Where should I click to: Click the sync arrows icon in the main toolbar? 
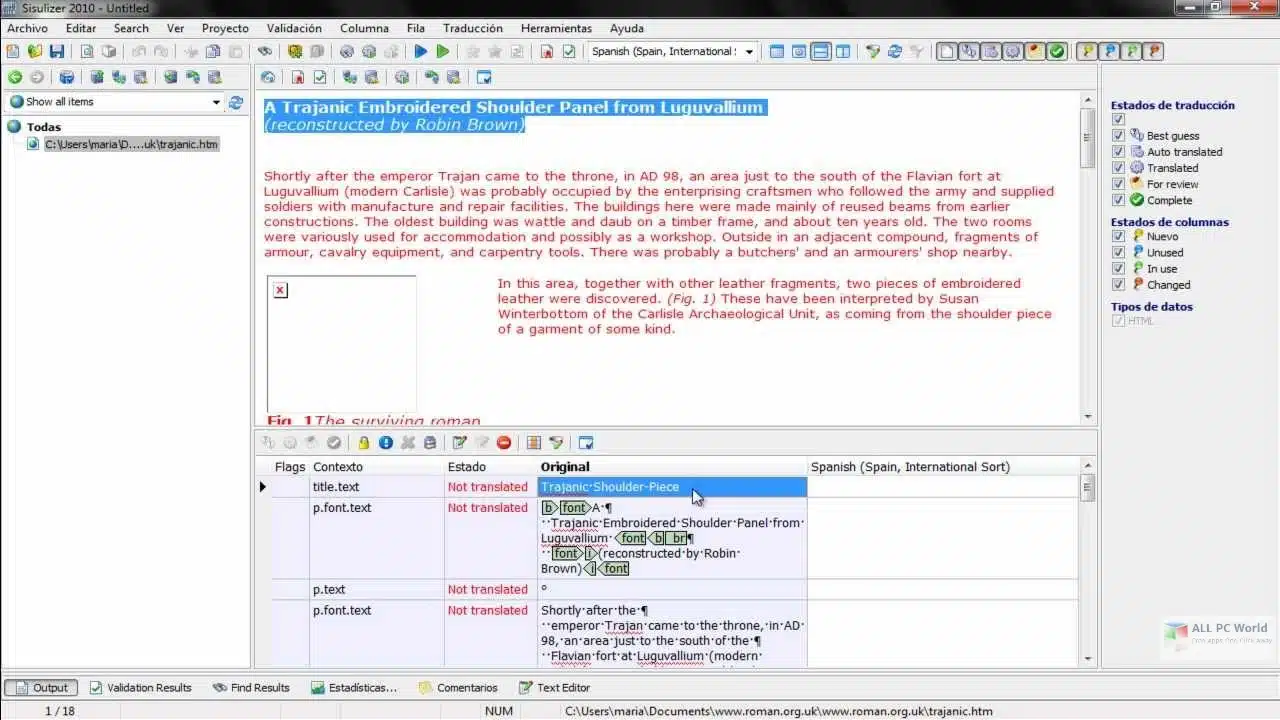(x=895, y=51)
